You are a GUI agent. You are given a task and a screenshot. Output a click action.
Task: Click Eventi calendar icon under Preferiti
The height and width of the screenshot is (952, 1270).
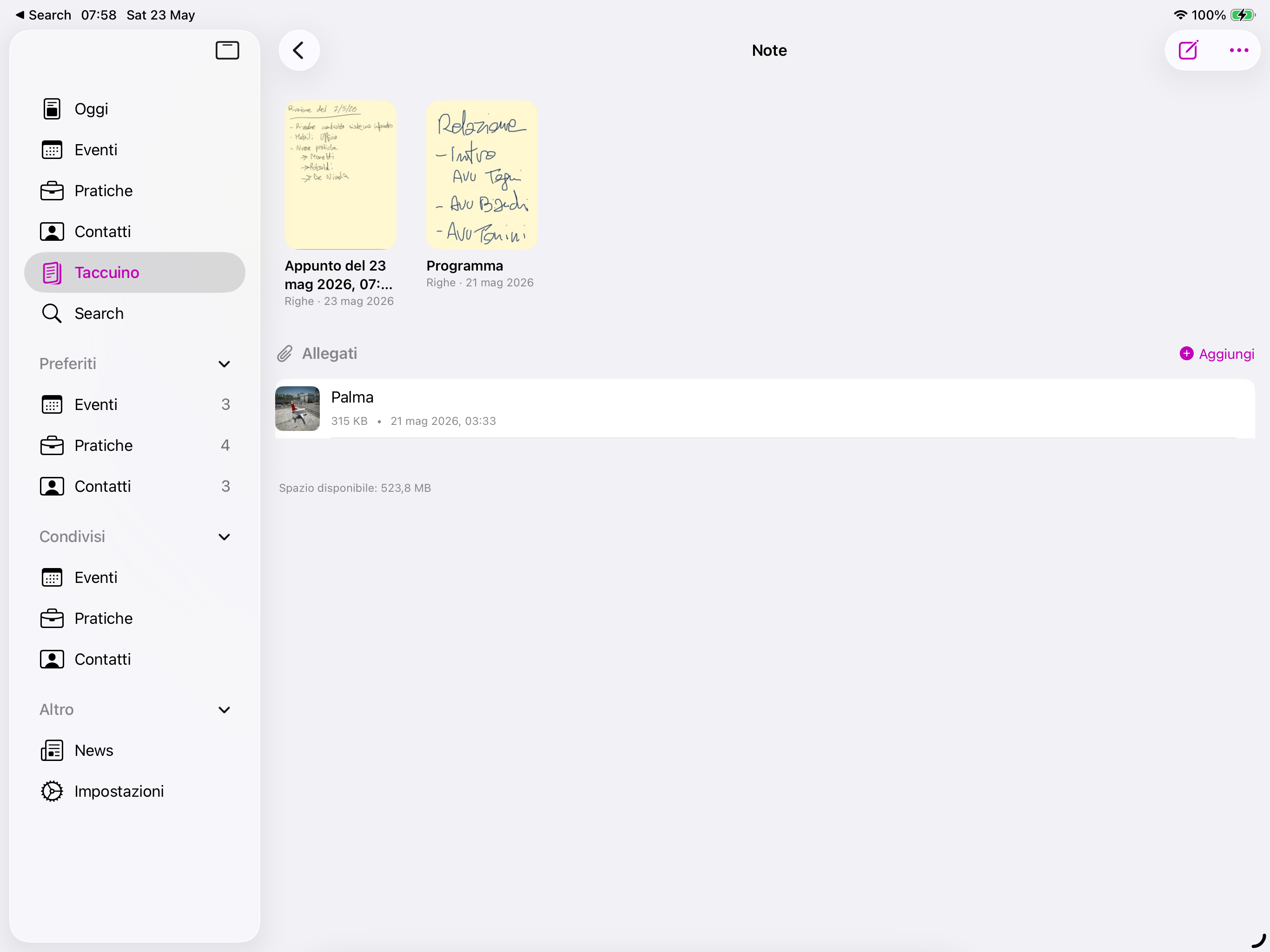(52, 405)
